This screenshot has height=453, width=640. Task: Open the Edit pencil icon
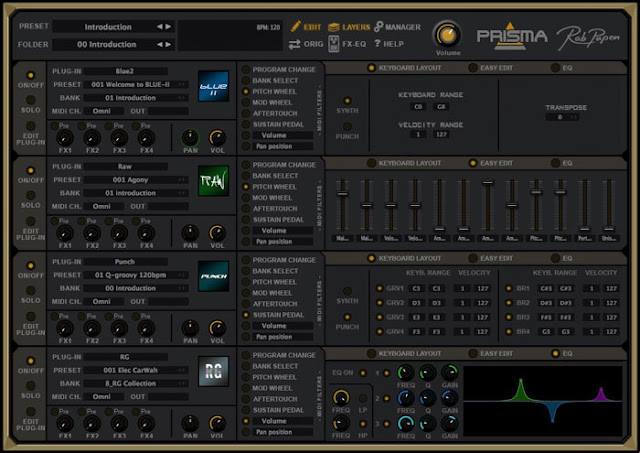point(296,27)
